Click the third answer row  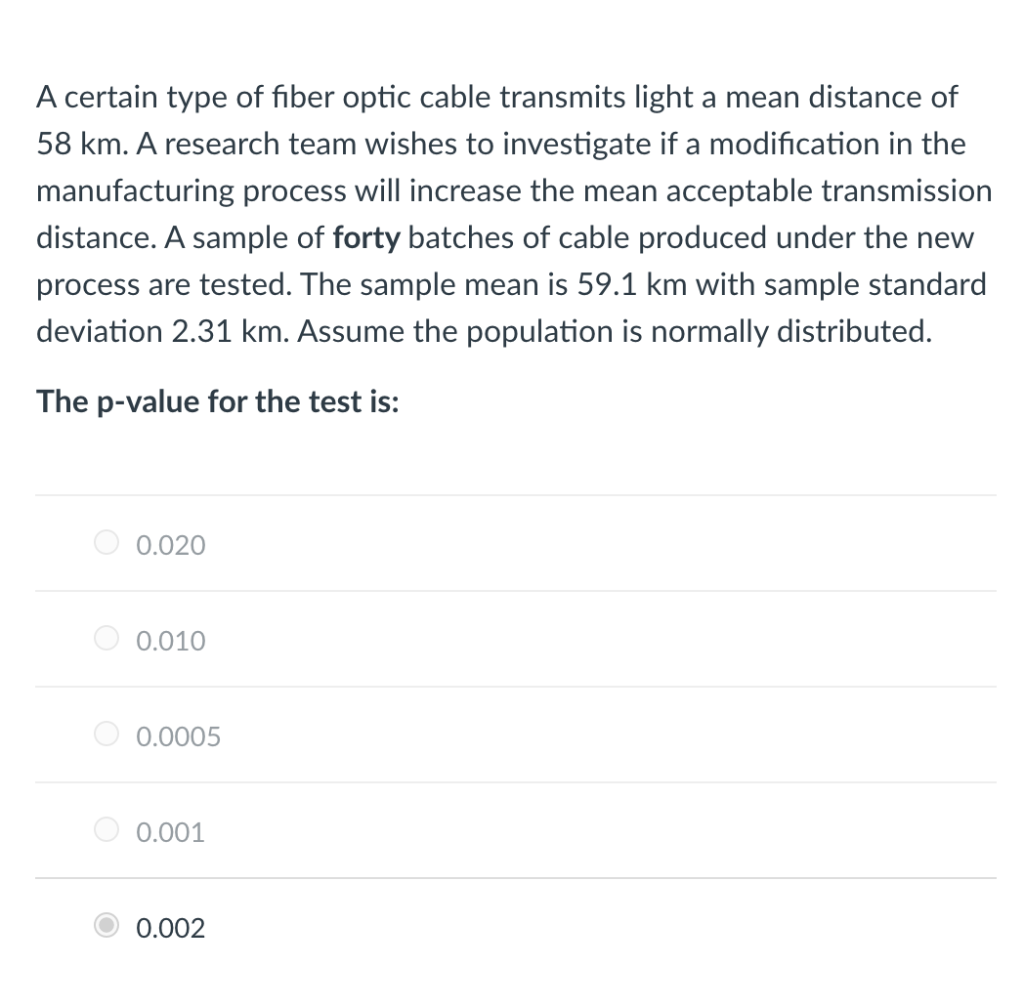500,734
